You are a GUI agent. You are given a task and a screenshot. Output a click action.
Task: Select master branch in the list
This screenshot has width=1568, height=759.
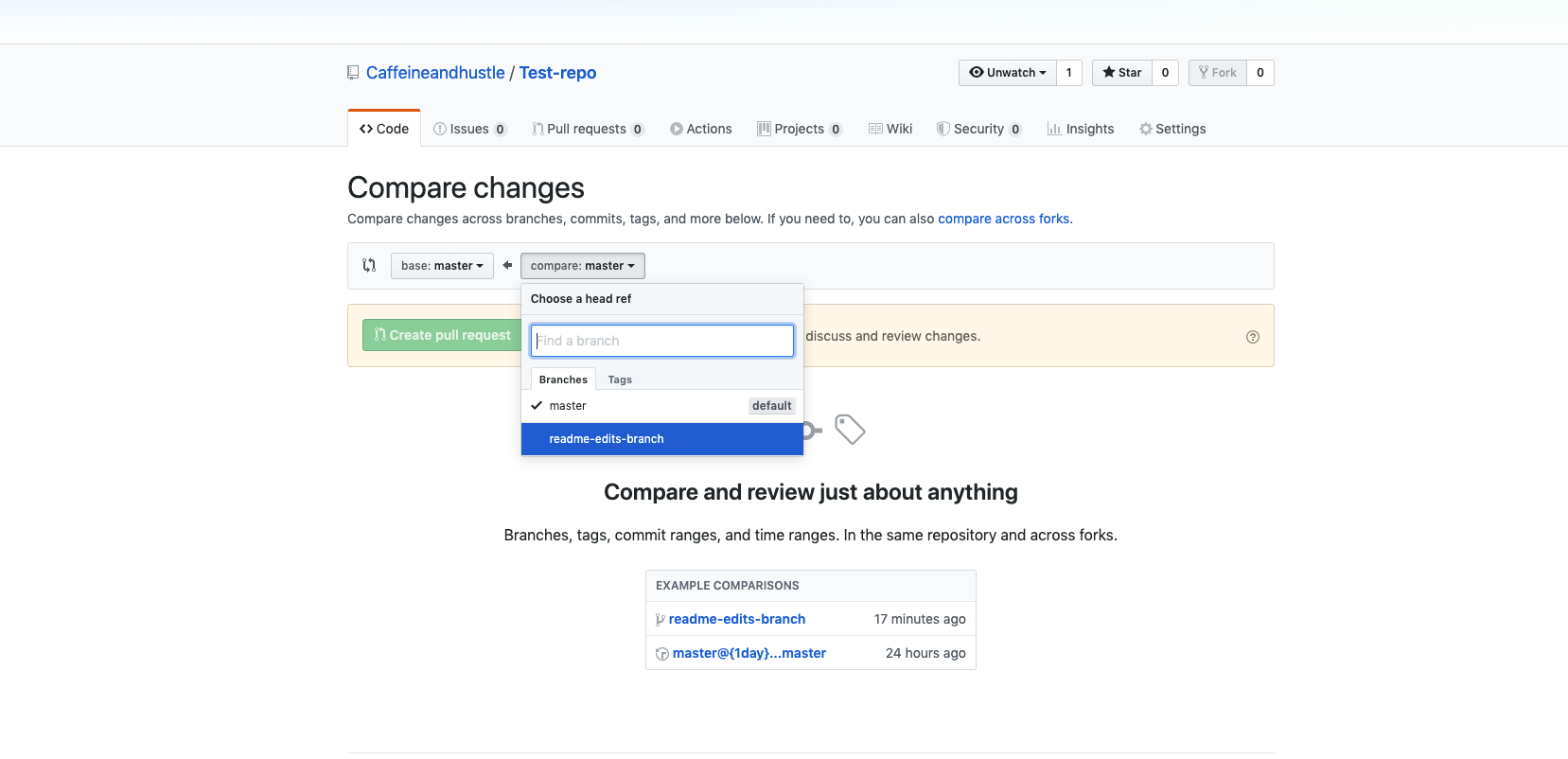pyautogui.click(x=662, y=406)
